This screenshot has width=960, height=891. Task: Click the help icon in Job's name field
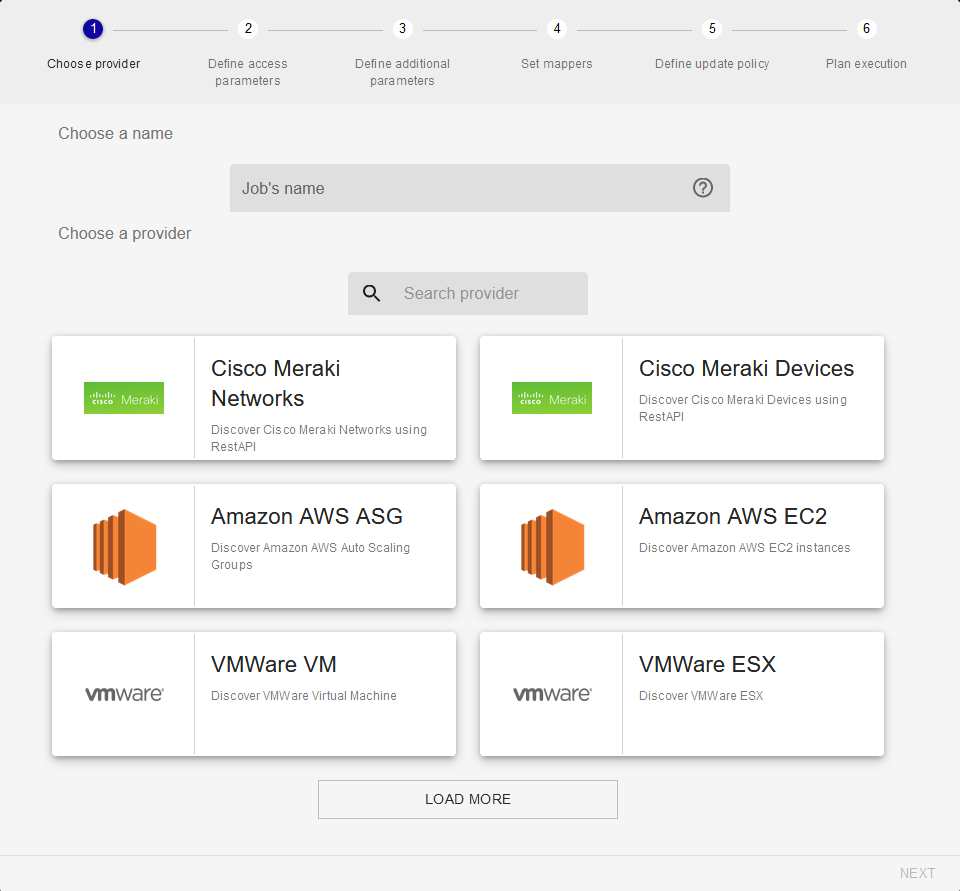703,188
